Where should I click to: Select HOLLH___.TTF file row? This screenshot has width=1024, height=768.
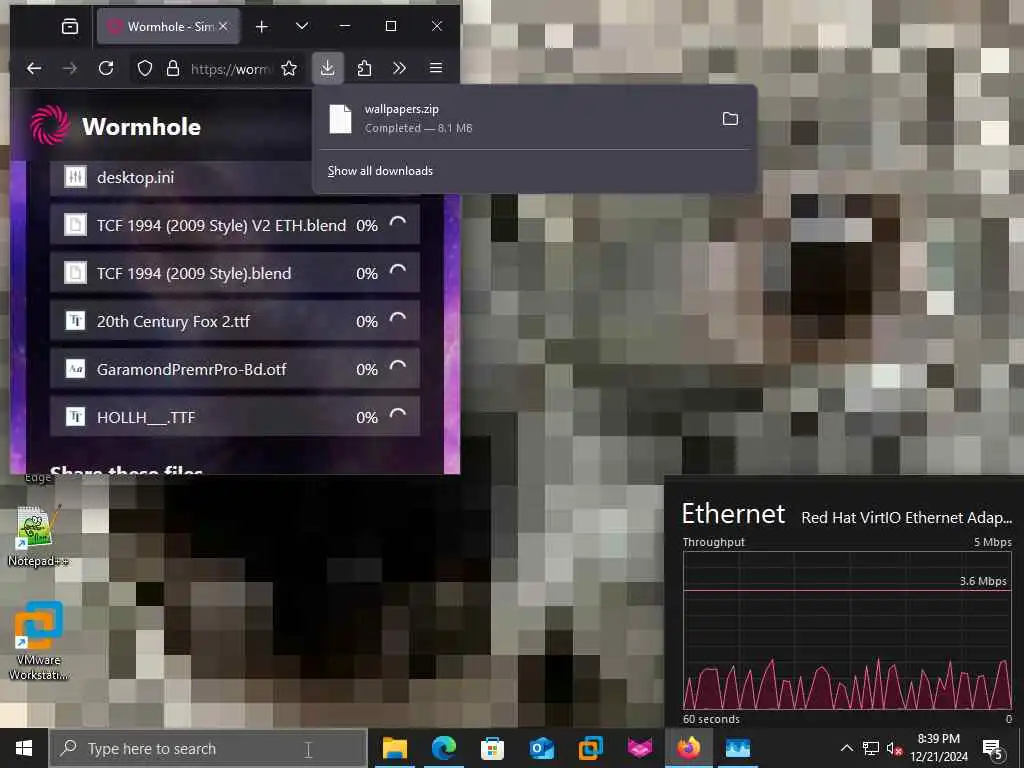[235, 417]
